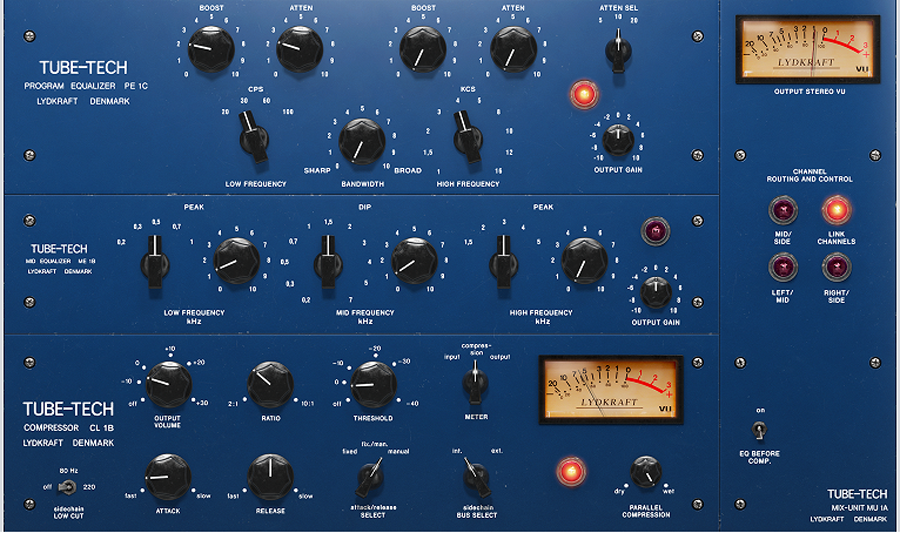
Task: Click the compressor Output Volume knob
Action: [168, 384]
